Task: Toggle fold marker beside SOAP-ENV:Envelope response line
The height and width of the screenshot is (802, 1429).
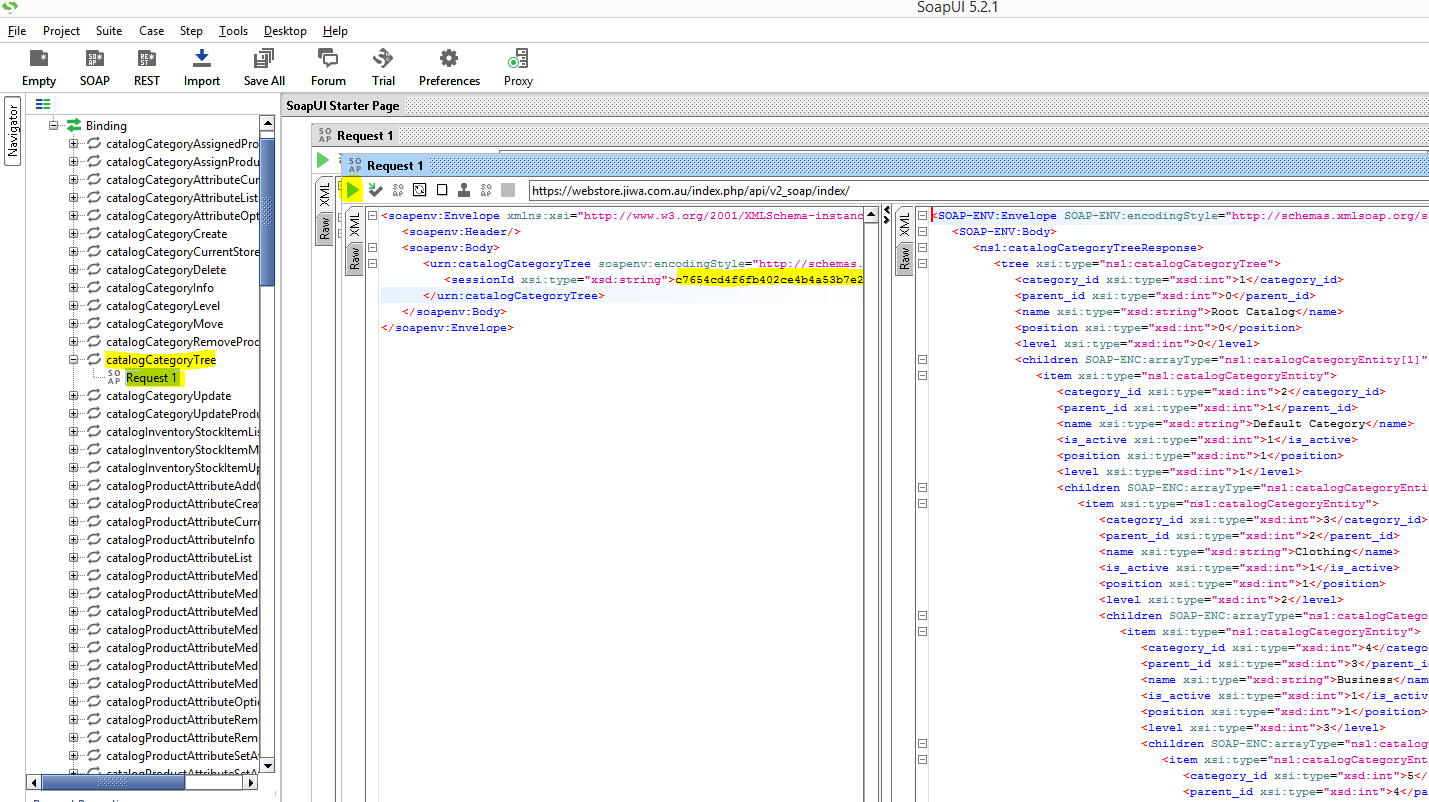Action: click(922, 216)
